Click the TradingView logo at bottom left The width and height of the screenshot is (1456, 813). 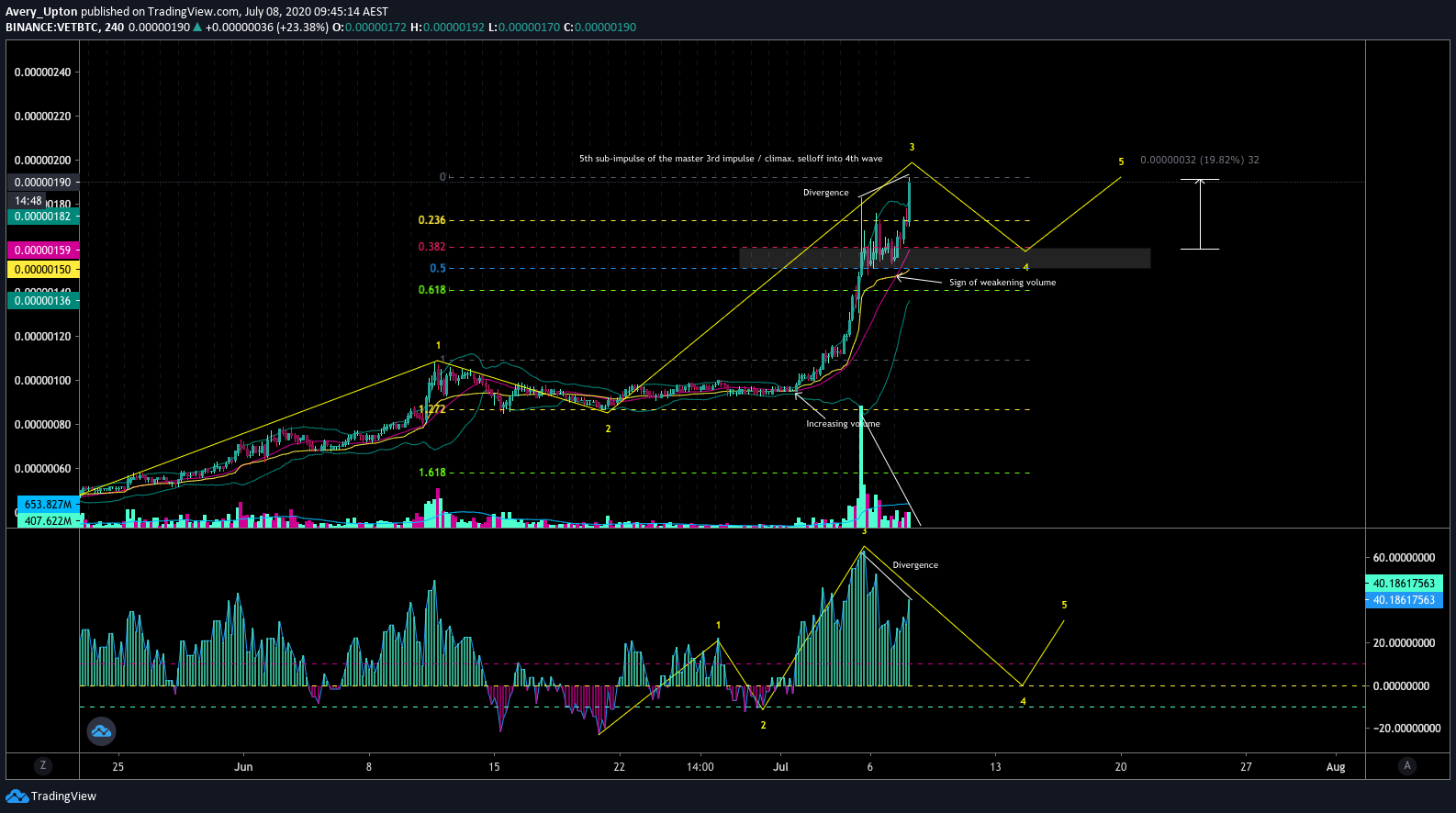tap(51, 796)
